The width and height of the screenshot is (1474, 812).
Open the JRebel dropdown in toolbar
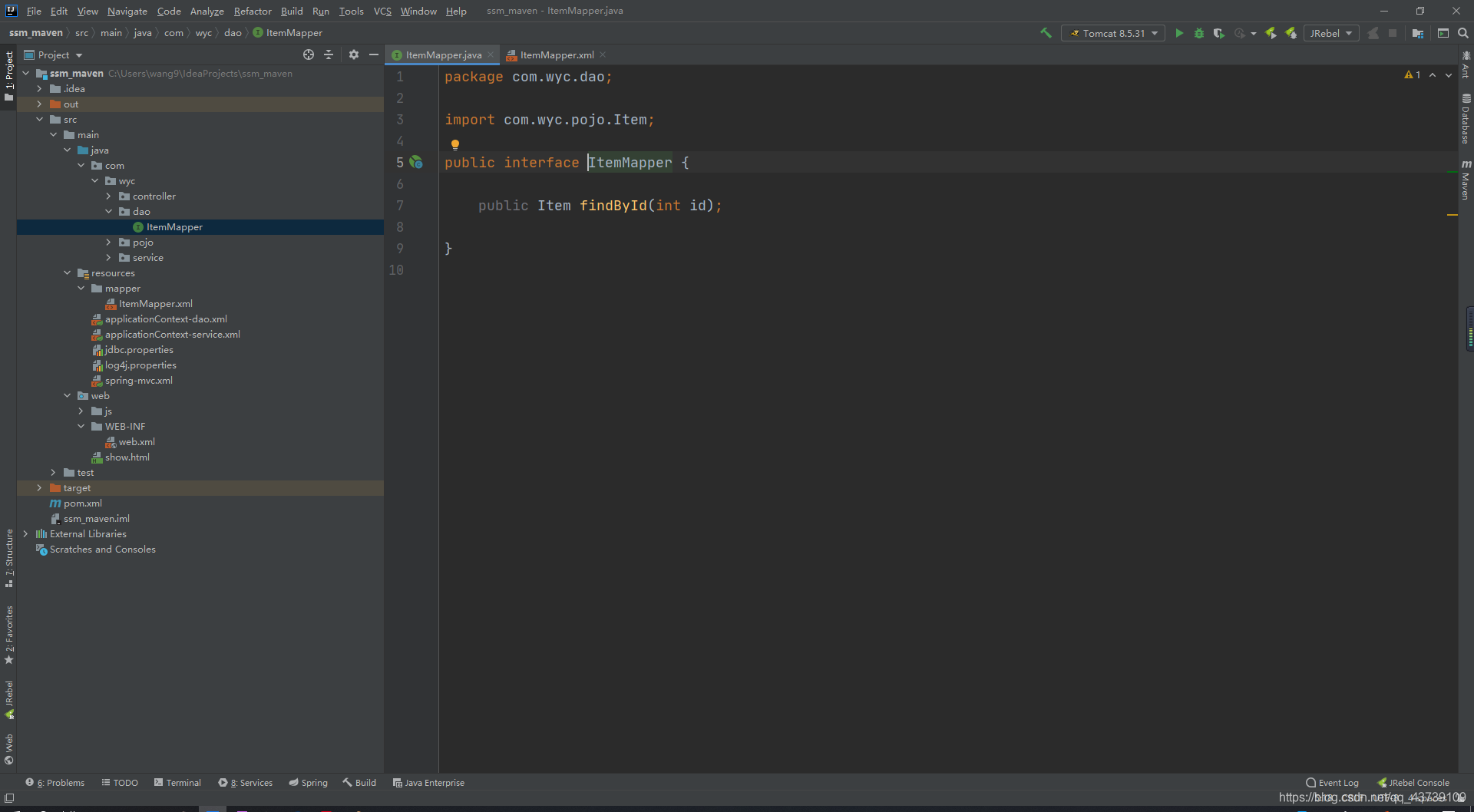point(1331,33)
